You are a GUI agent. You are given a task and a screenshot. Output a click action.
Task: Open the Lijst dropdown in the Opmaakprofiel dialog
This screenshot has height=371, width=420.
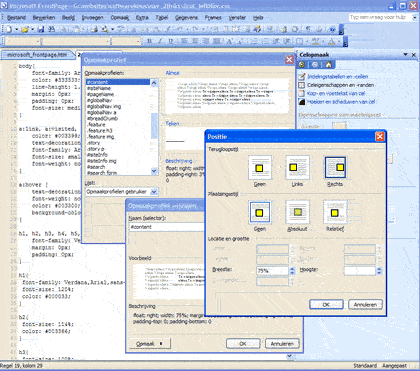pos(154,192)
